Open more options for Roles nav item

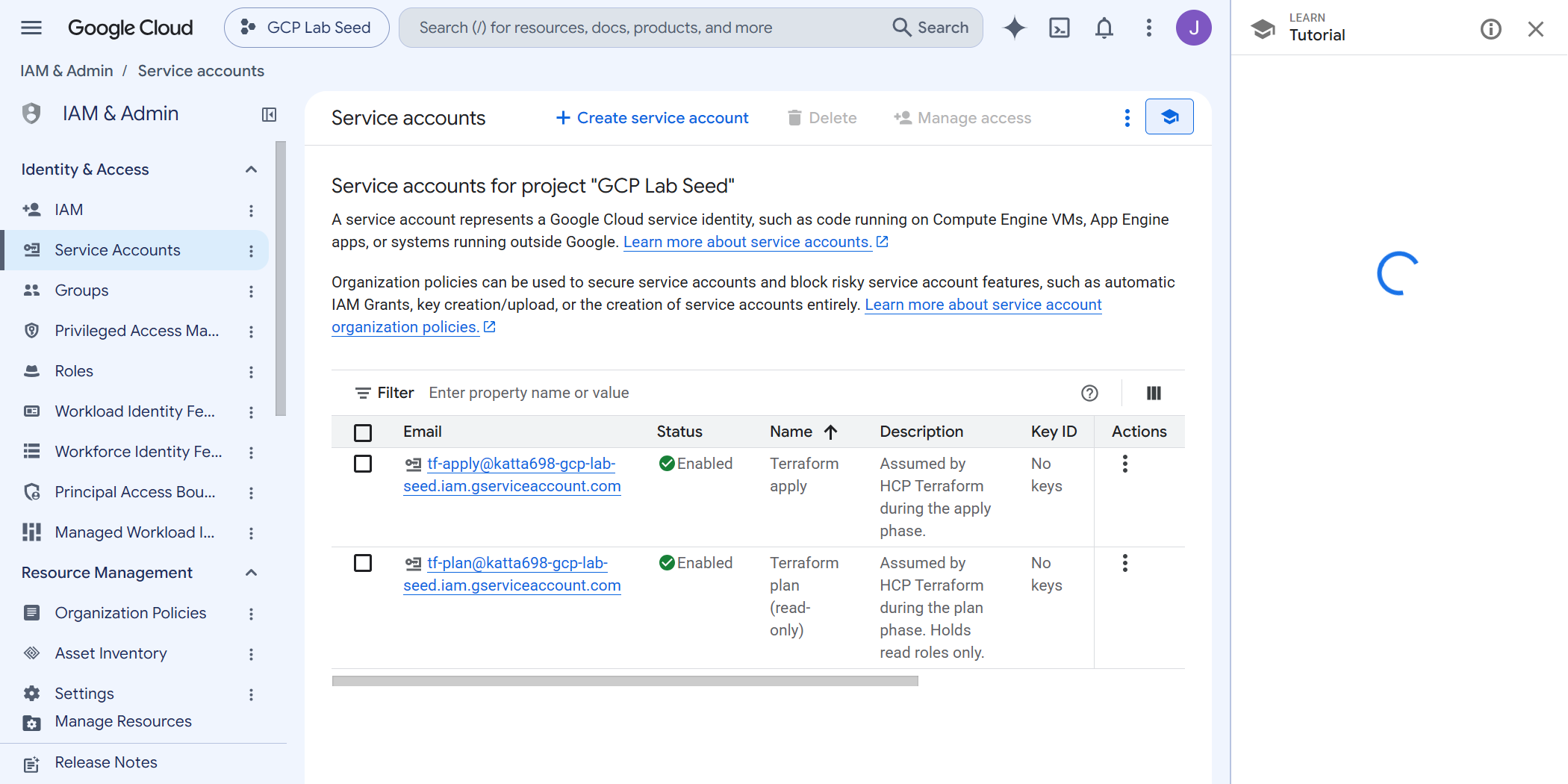click(x=251, y=372)
